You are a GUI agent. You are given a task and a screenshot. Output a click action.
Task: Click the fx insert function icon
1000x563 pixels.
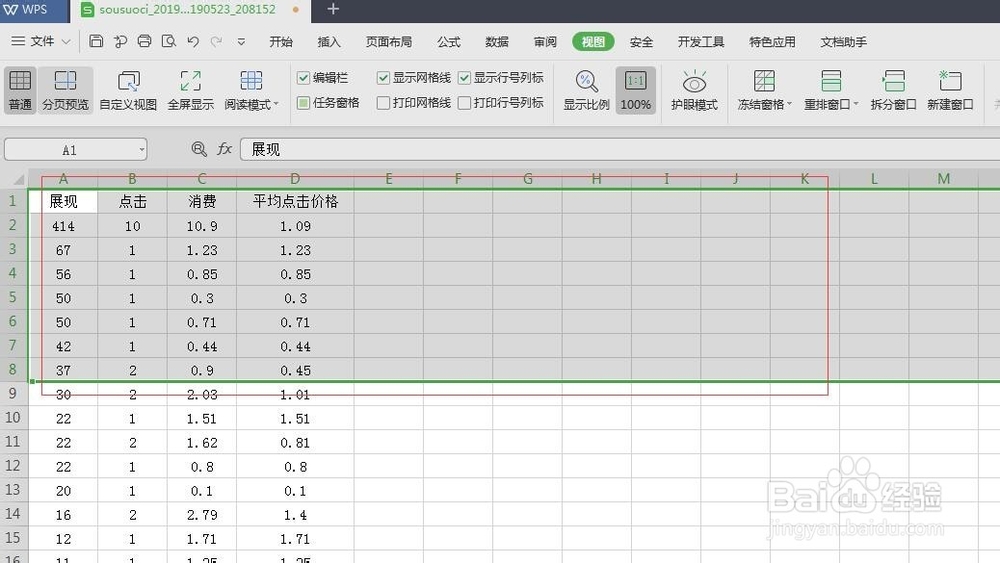pos(224,149)
